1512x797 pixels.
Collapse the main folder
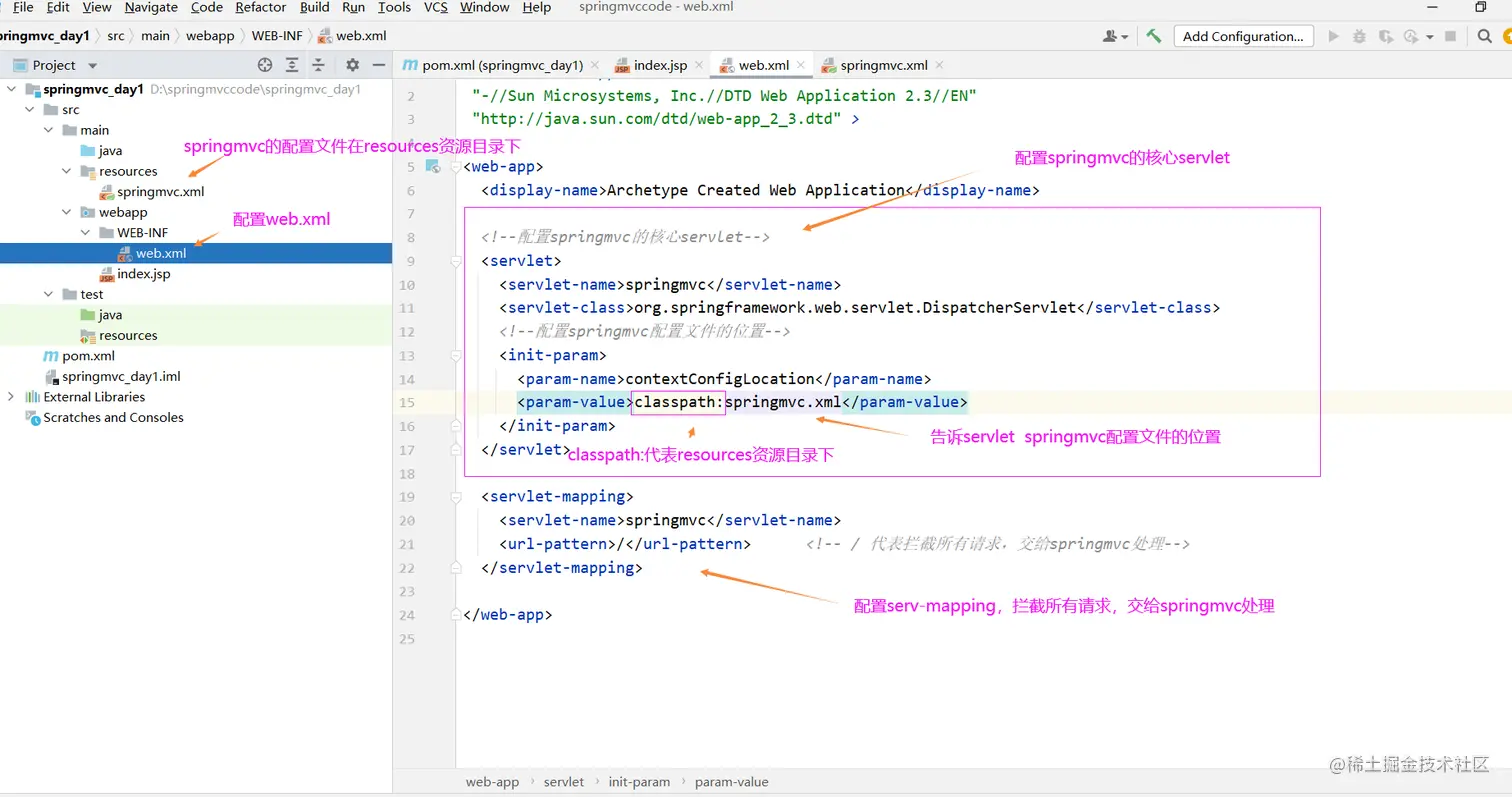(x=48, y=130)
